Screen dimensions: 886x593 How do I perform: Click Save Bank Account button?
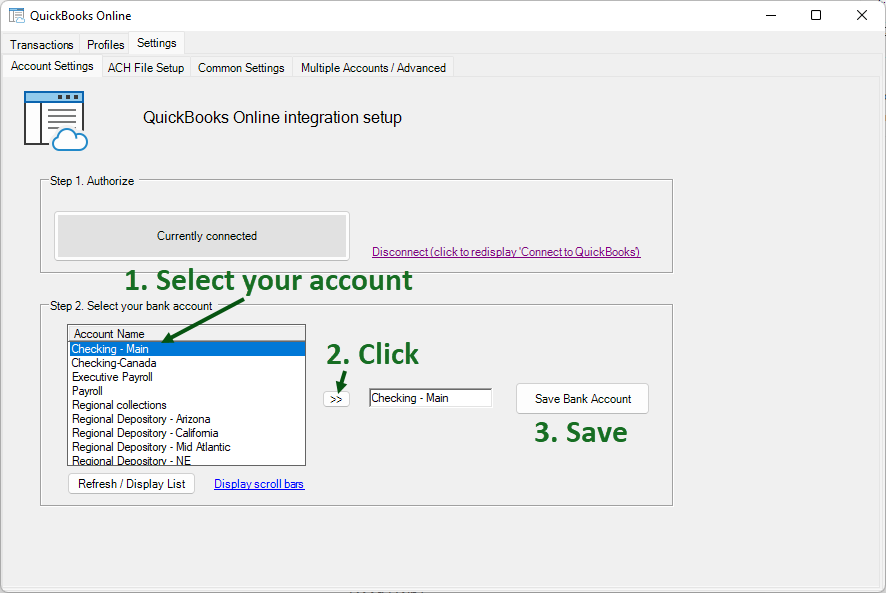pos(583,399)
